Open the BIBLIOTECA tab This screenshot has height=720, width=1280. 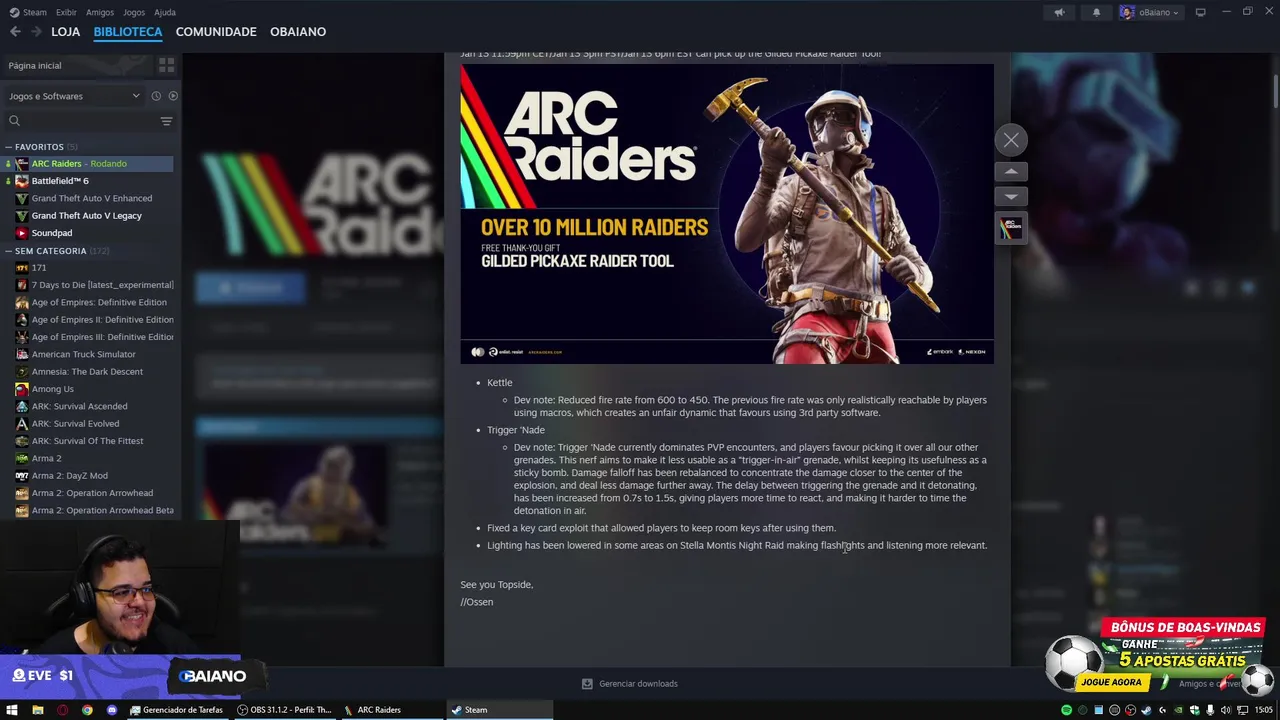pos(128,32)
